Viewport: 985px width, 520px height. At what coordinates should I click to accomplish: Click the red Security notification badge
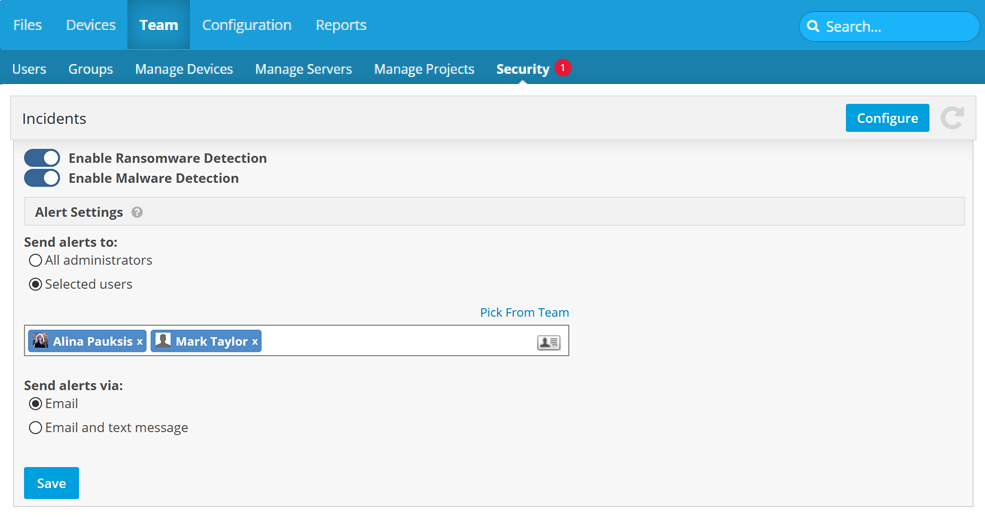[x=563, y=68]
